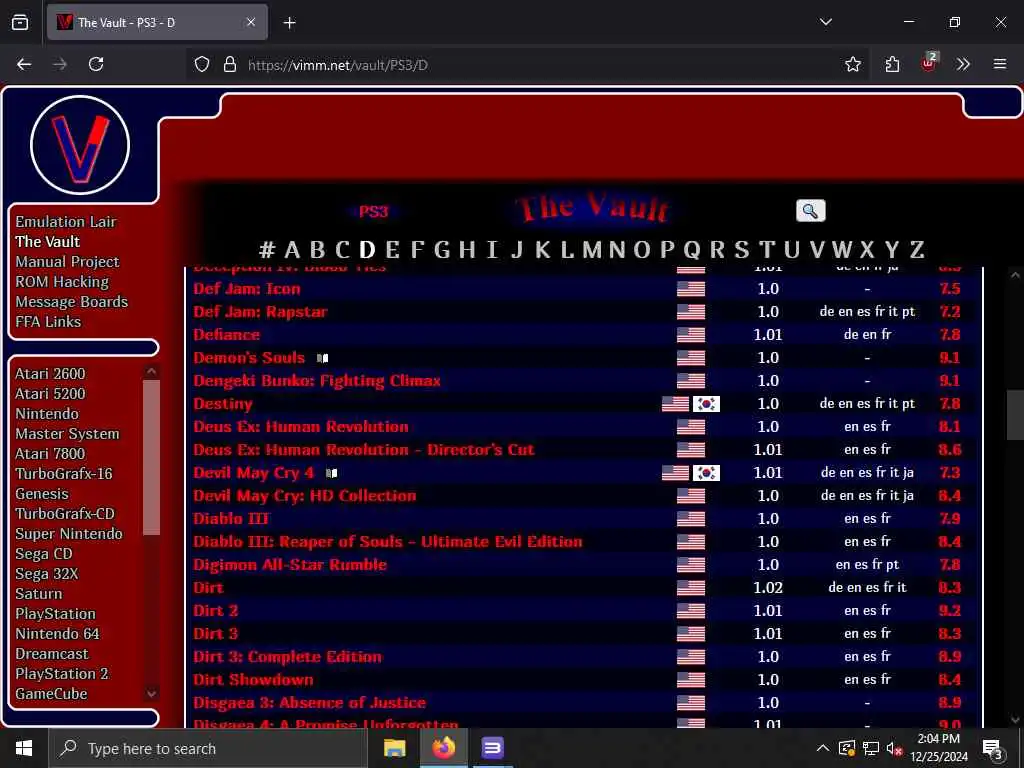Select letter A in the alphabet bar
The width and height of the screenshot is (1024, 768).
pos(292,249)
